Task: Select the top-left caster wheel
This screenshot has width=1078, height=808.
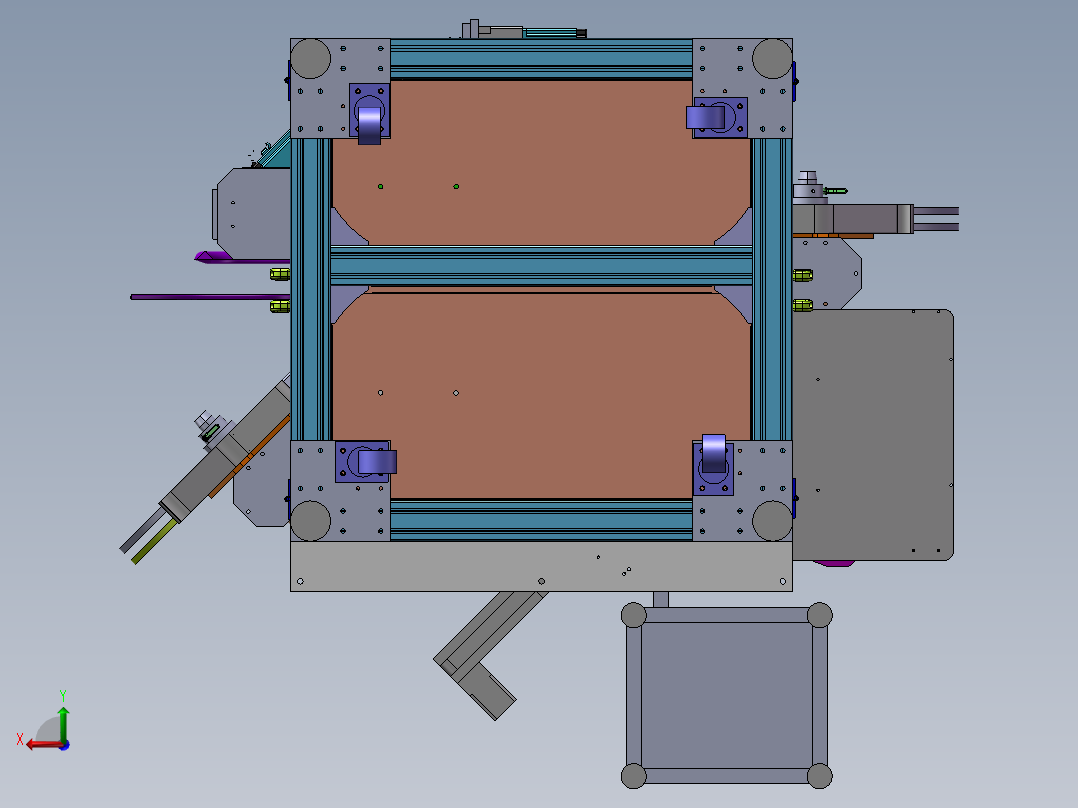Action: coord(369,123)
